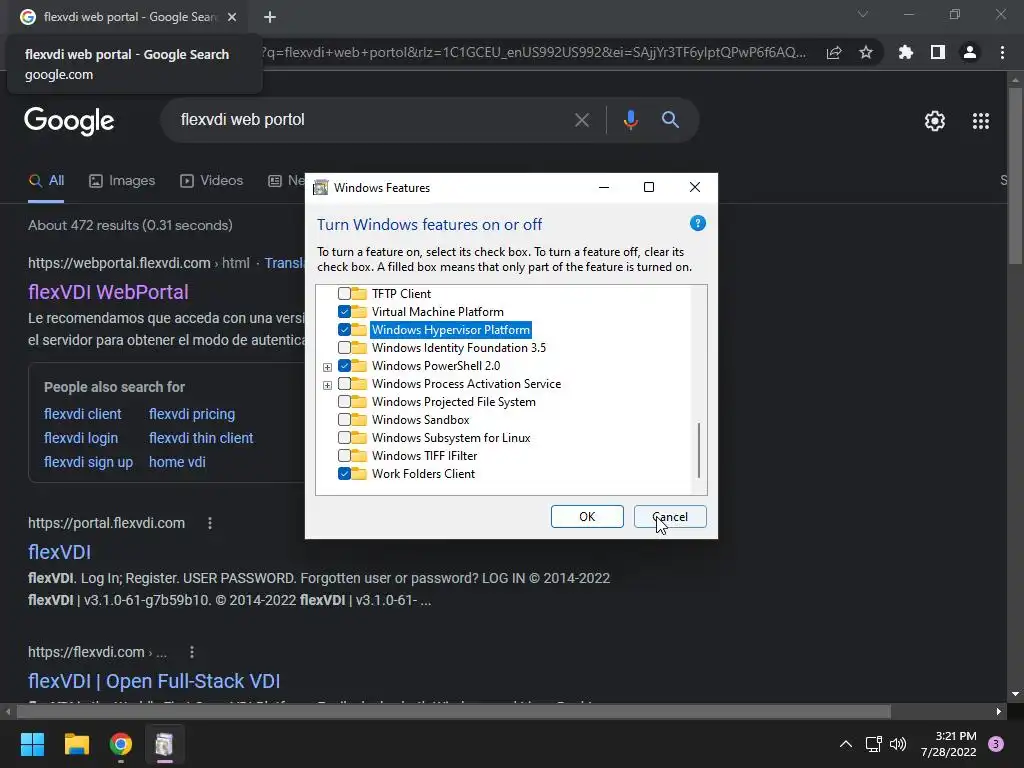Search for flexvdi sign up suggestion
This screenshot has width=1024, height=768.
pyautogui.click(x=88, y=462)
